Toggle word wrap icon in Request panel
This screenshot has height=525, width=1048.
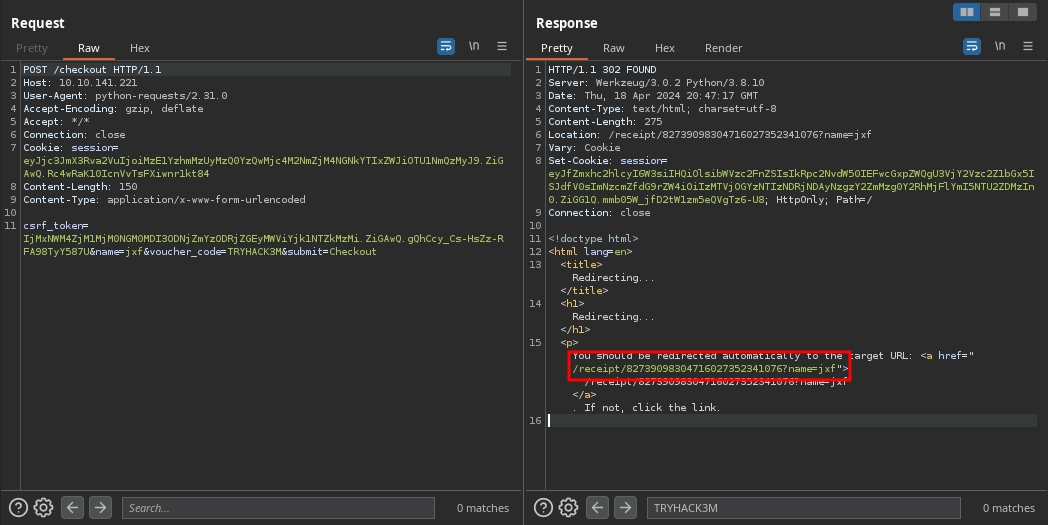[x=446, y=47]
